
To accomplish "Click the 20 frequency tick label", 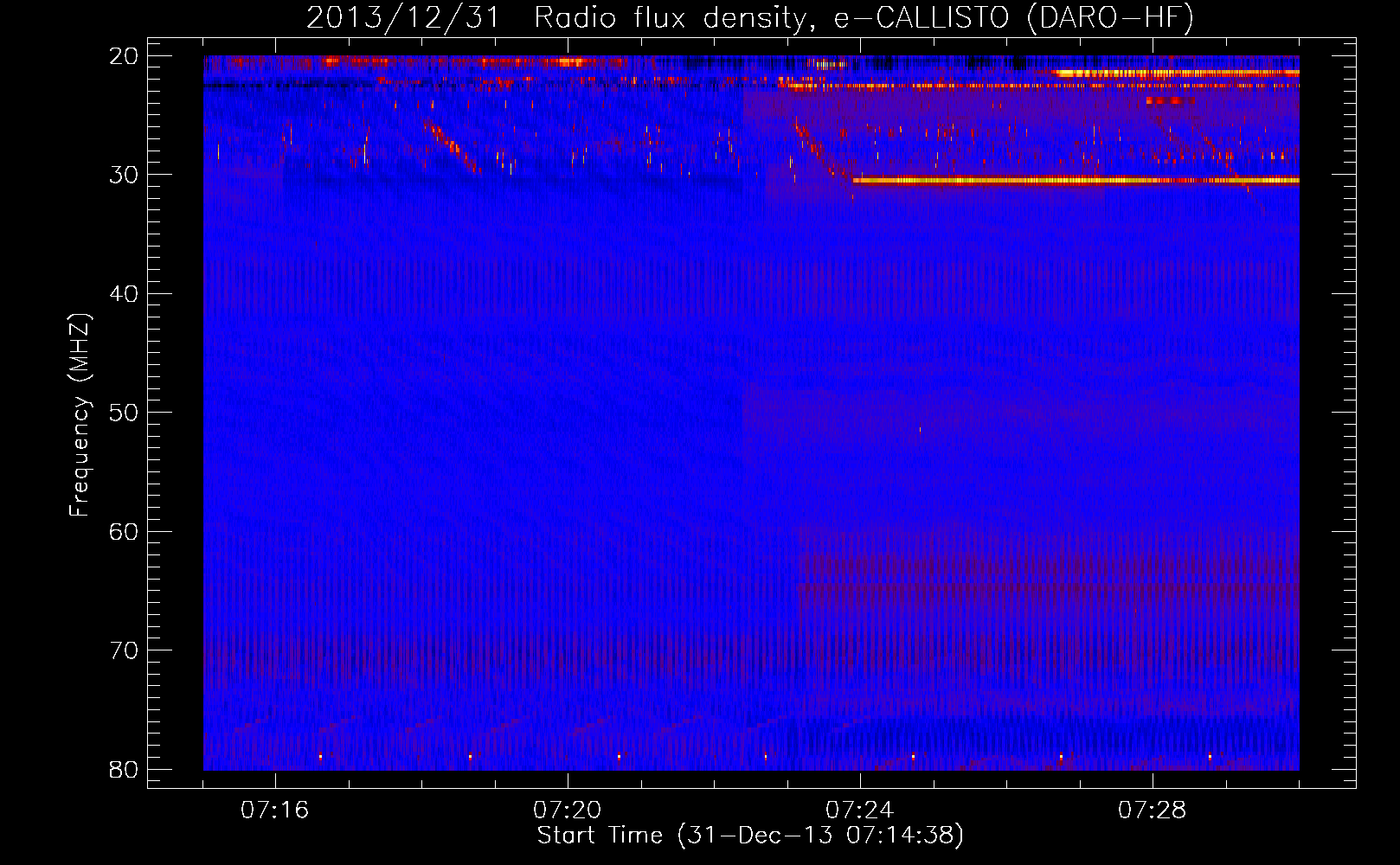I will click(125, 56).
